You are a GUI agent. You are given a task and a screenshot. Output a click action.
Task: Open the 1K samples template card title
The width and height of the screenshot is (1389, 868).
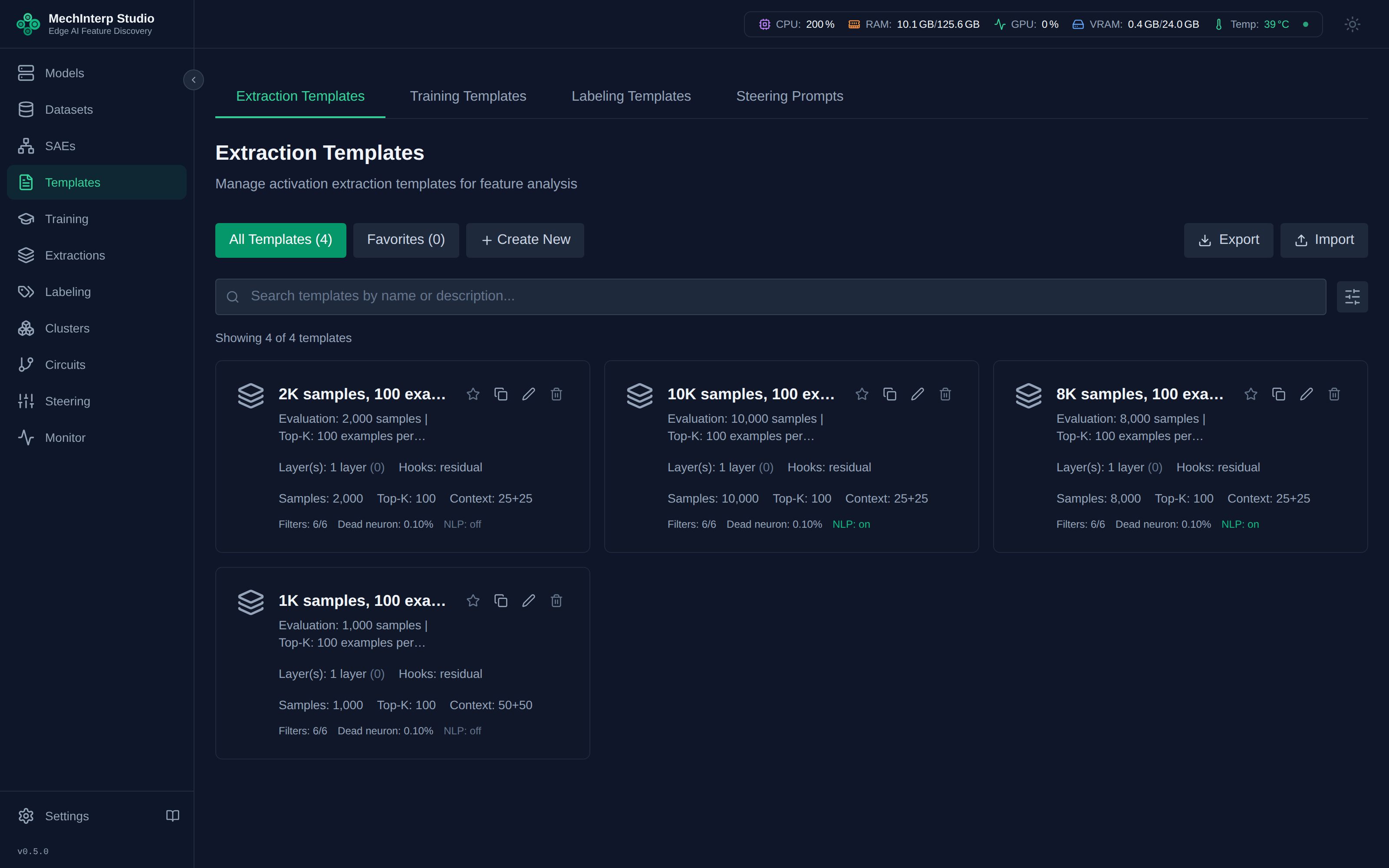(362, 601)
